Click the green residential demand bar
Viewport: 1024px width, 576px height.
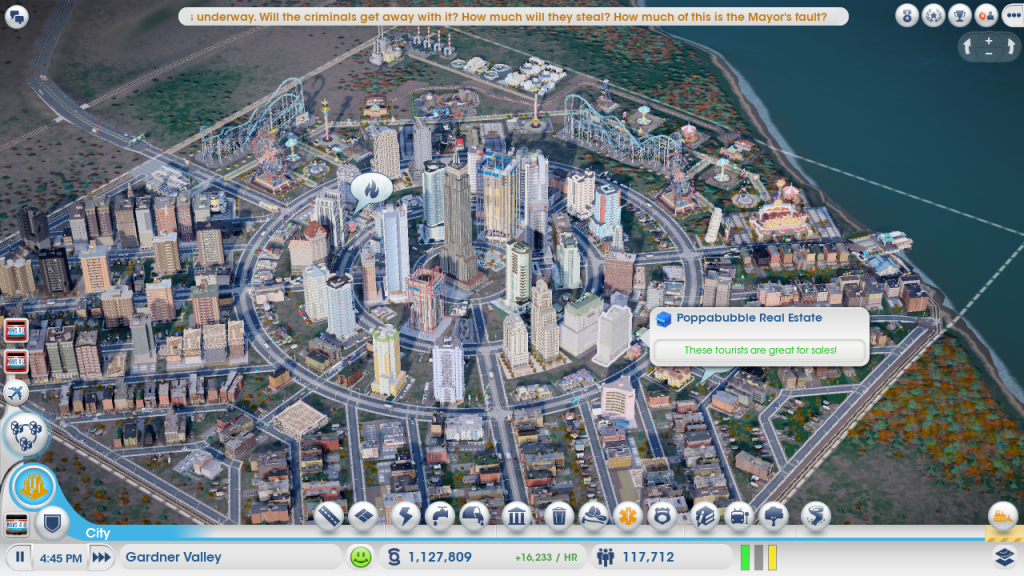(x=745, y=558)
